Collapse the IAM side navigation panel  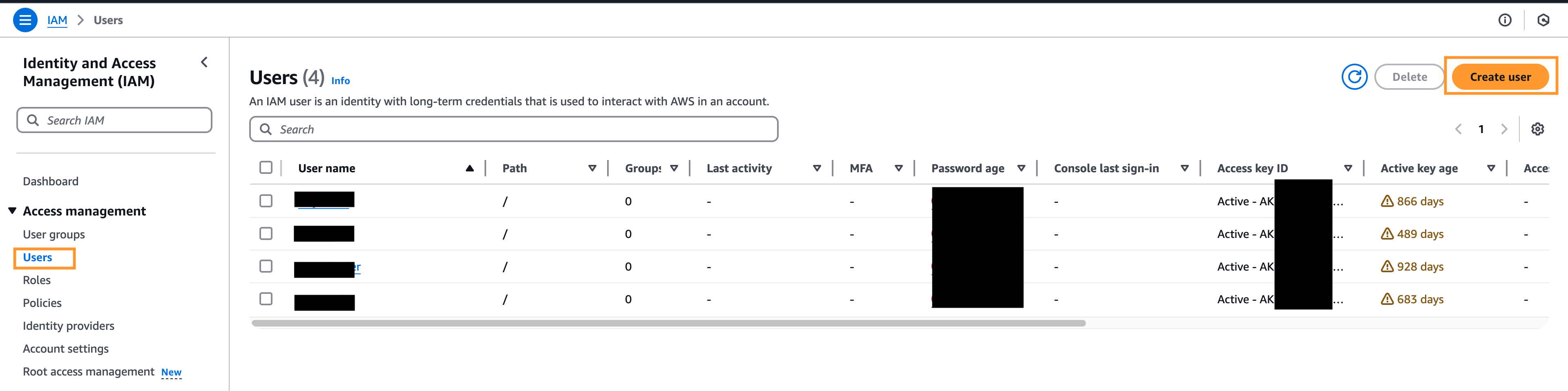205,62
